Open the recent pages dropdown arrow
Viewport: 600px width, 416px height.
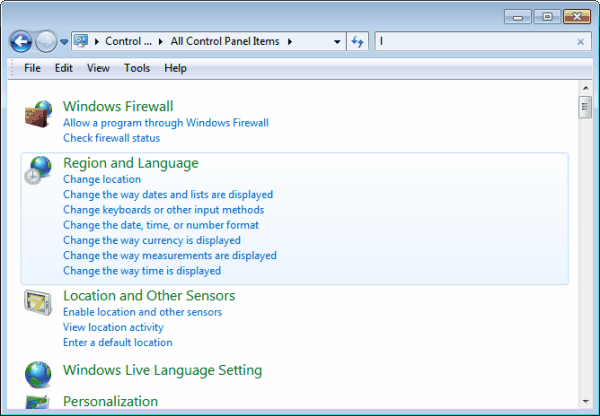[64, 42]
